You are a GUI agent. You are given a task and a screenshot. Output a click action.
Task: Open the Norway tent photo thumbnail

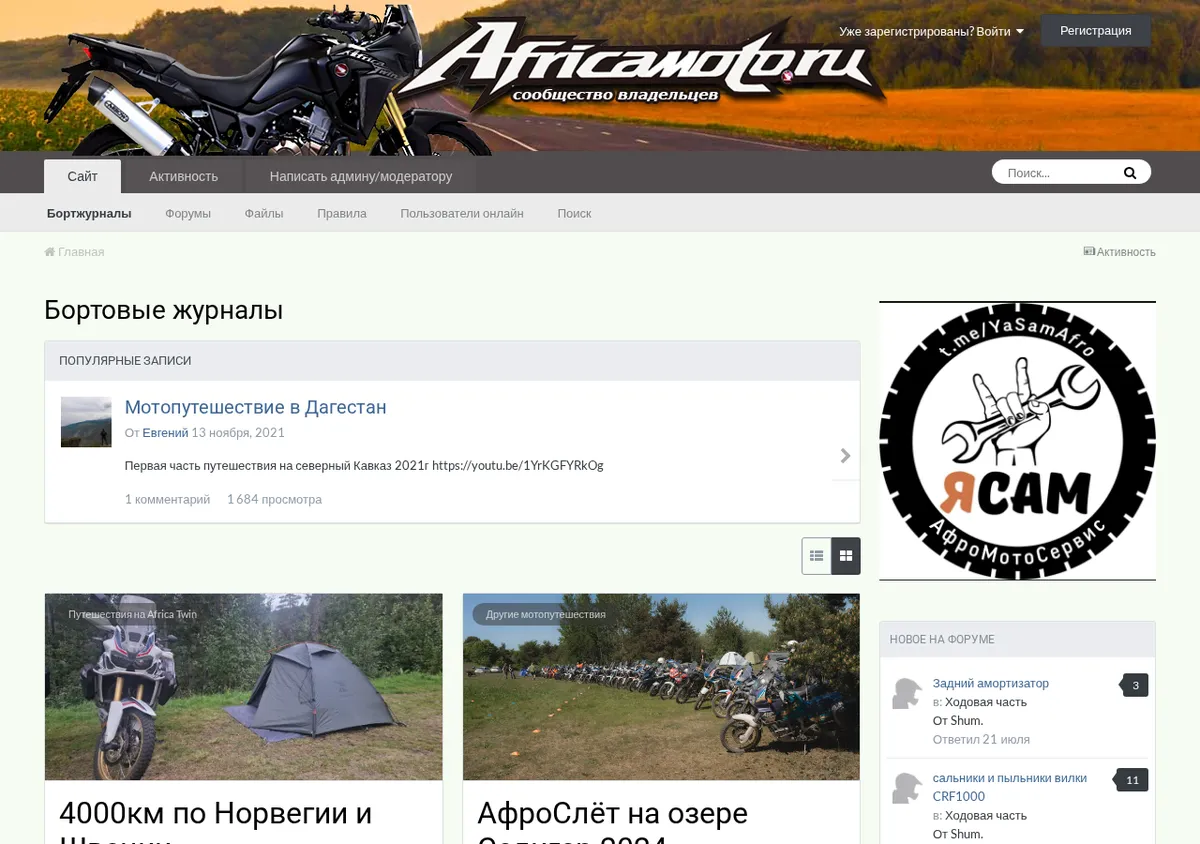point(243,687)
